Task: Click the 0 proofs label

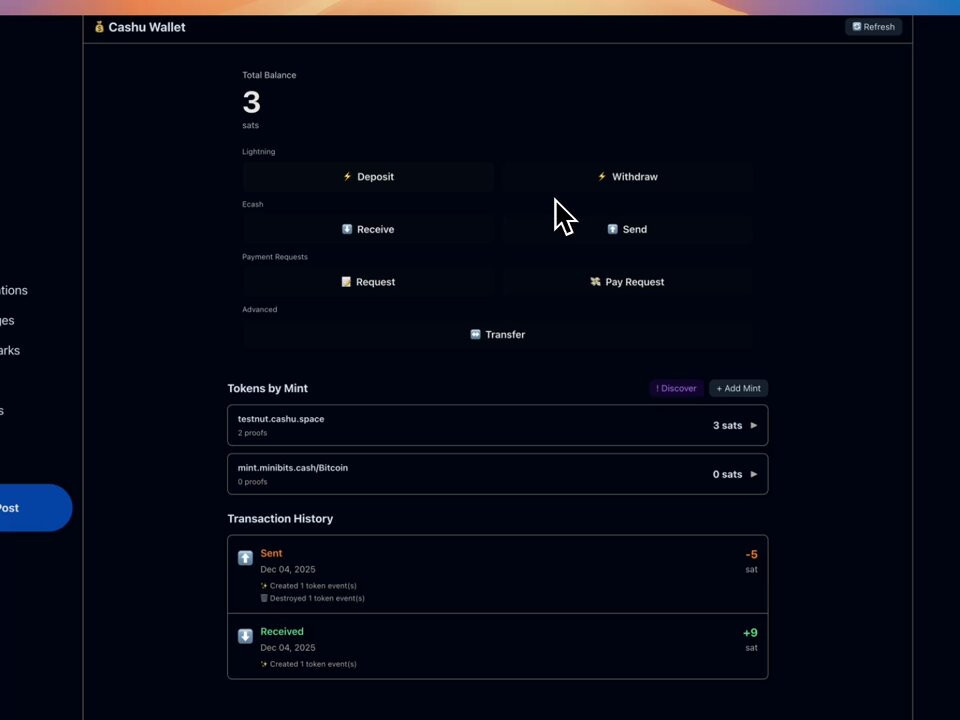Action: [x=252, y=482]
